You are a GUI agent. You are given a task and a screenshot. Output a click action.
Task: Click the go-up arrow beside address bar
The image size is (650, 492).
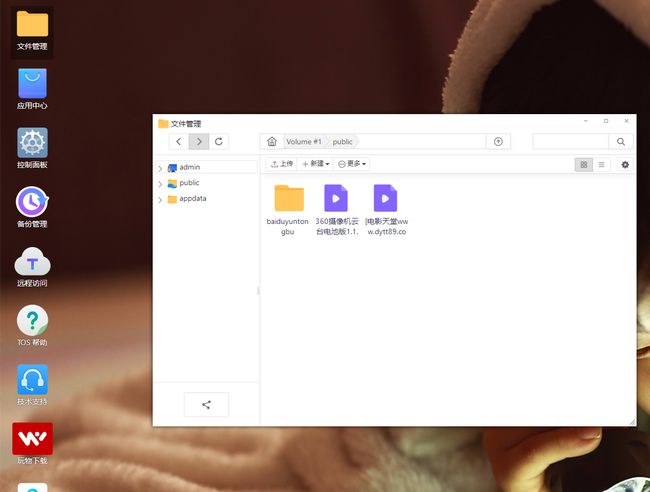[498, 142]
